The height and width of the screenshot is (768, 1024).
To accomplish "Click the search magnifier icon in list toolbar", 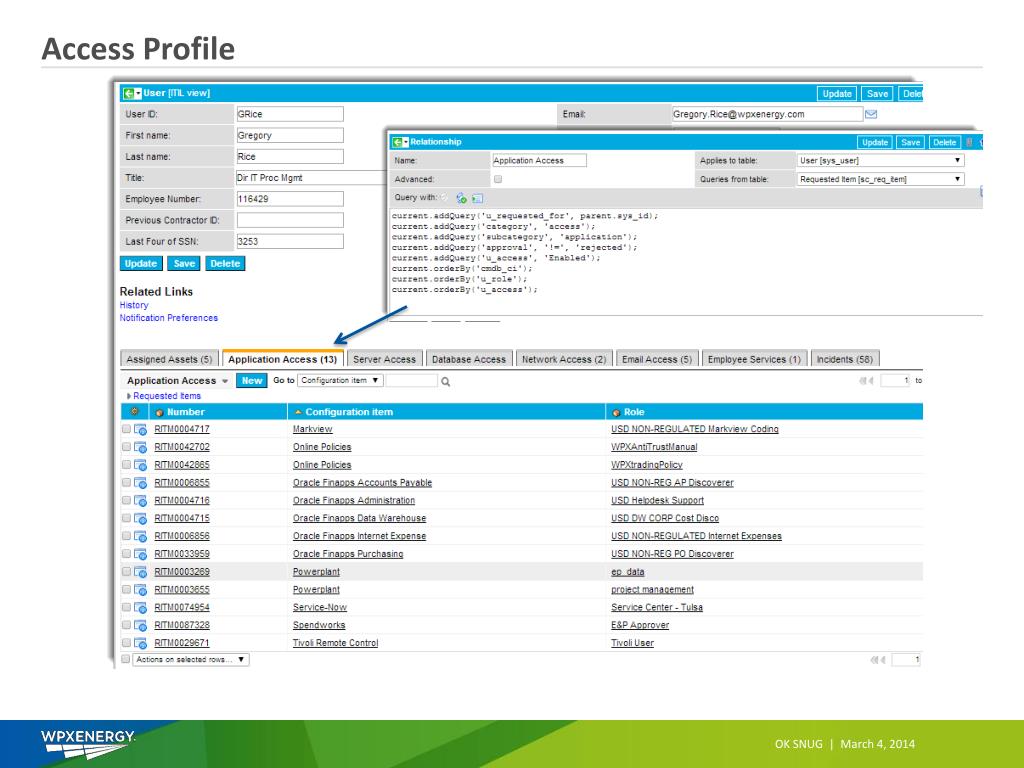I will point(445,381).
